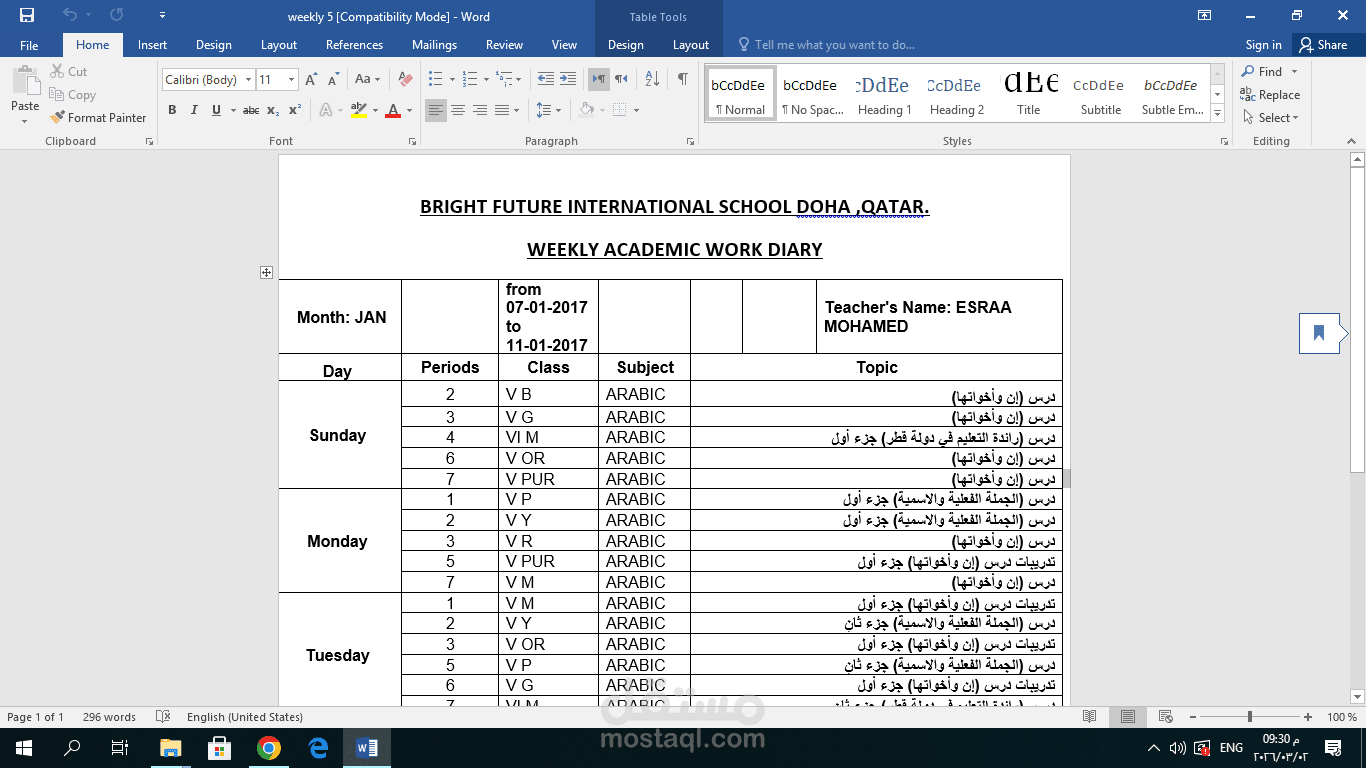Apply superscript formatting

[x=295, y=110]
